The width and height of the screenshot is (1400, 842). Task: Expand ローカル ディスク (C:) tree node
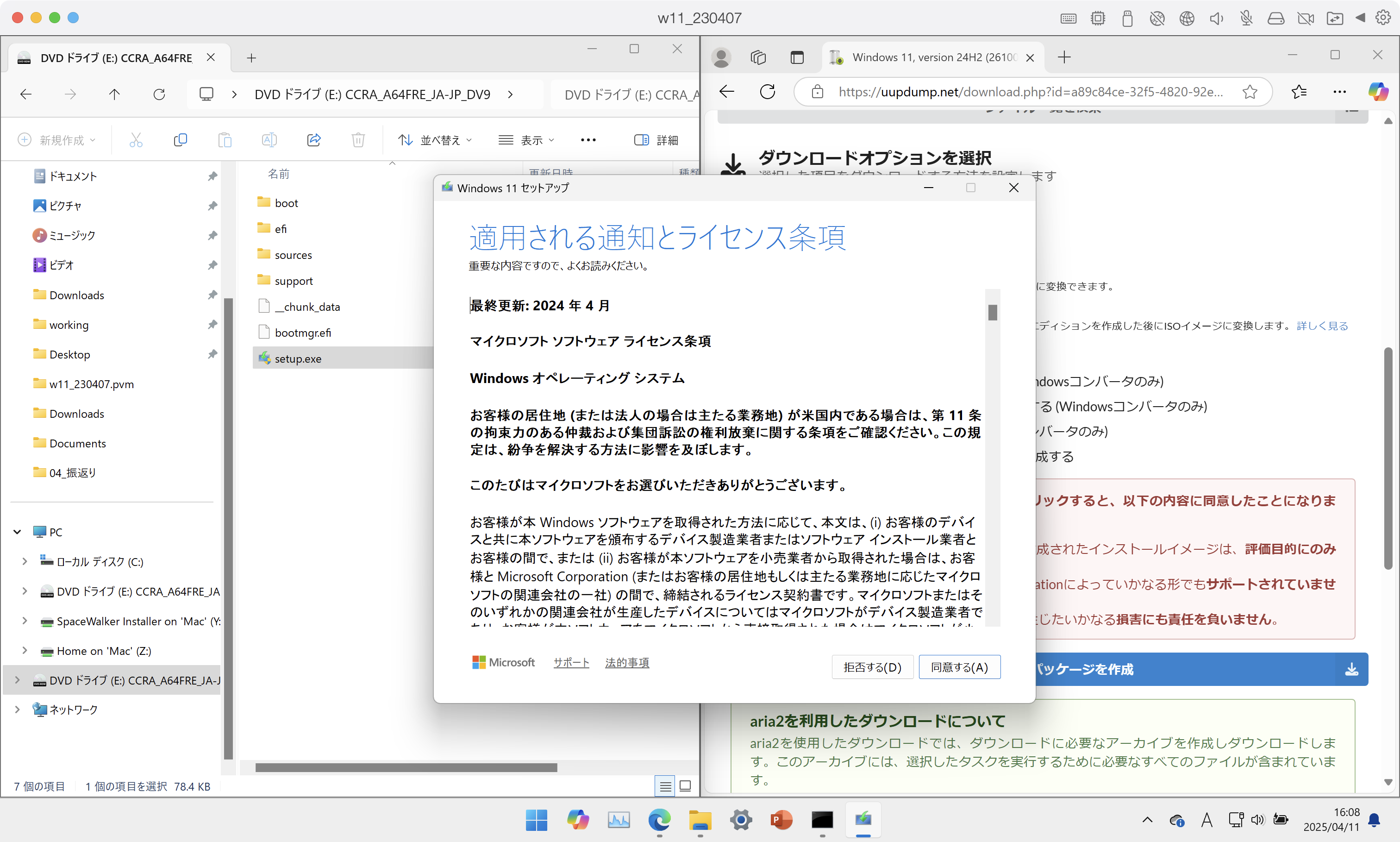[25, 561]
